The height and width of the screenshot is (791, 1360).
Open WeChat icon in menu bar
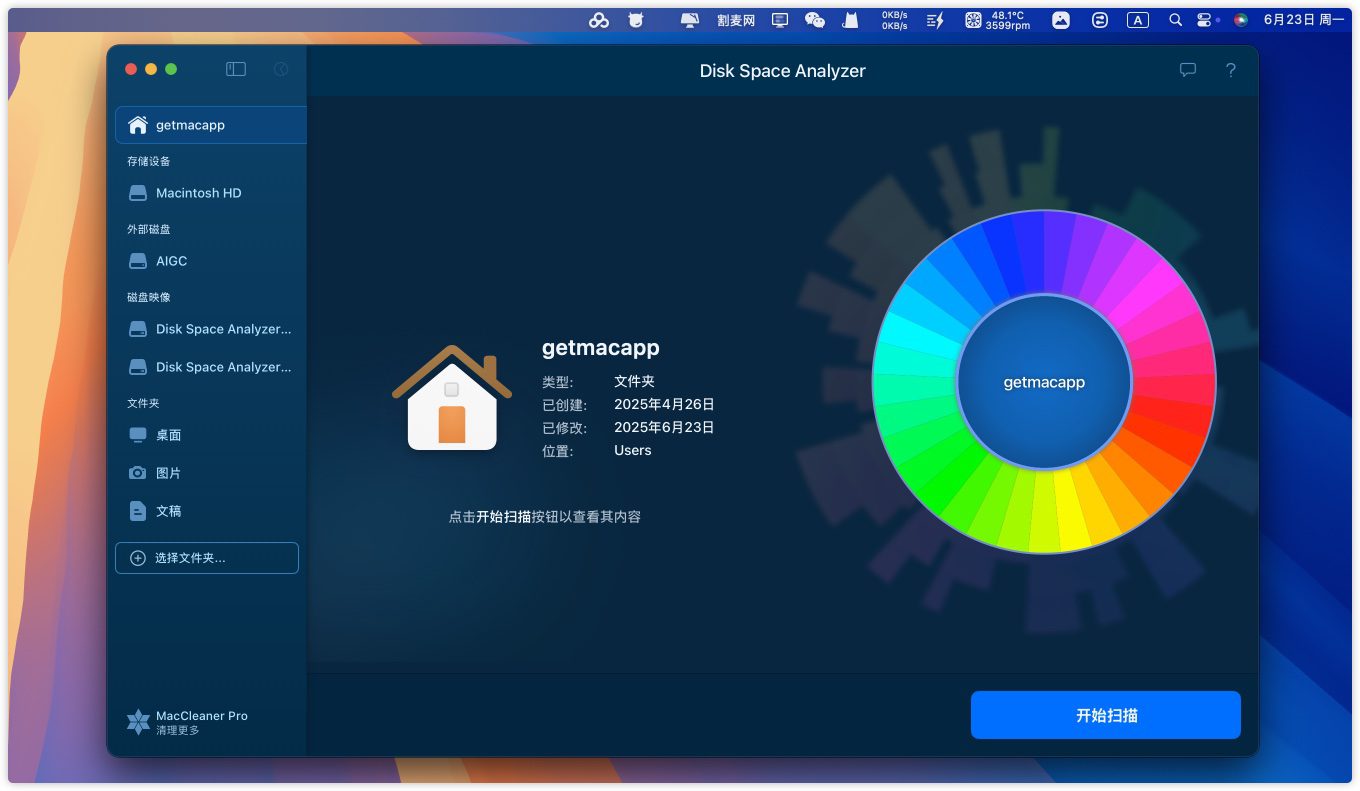(815, 20)
